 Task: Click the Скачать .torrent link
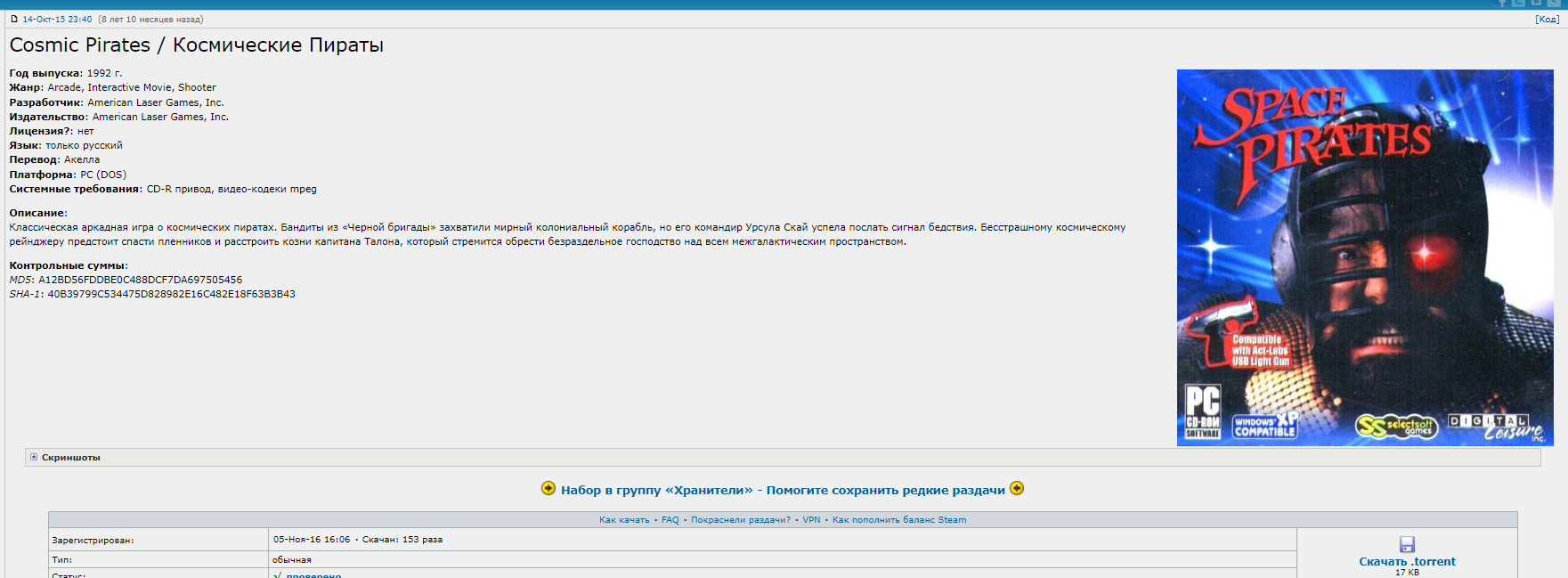click(x=1407, y=561)
